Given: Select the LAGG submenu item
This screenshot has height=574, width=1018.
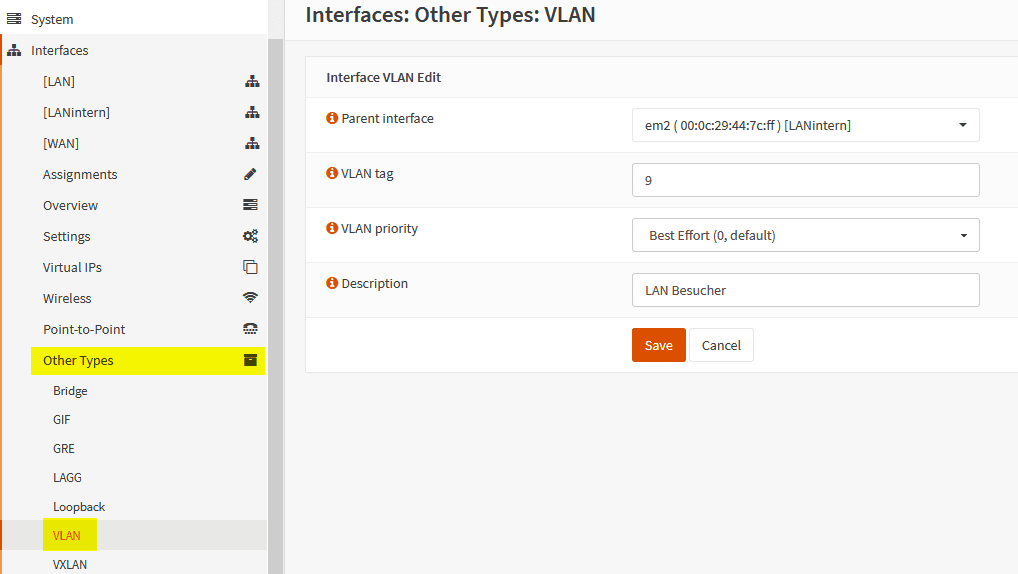Looking at the screenshot, I should pyautogui.click(x=67, y=477).
